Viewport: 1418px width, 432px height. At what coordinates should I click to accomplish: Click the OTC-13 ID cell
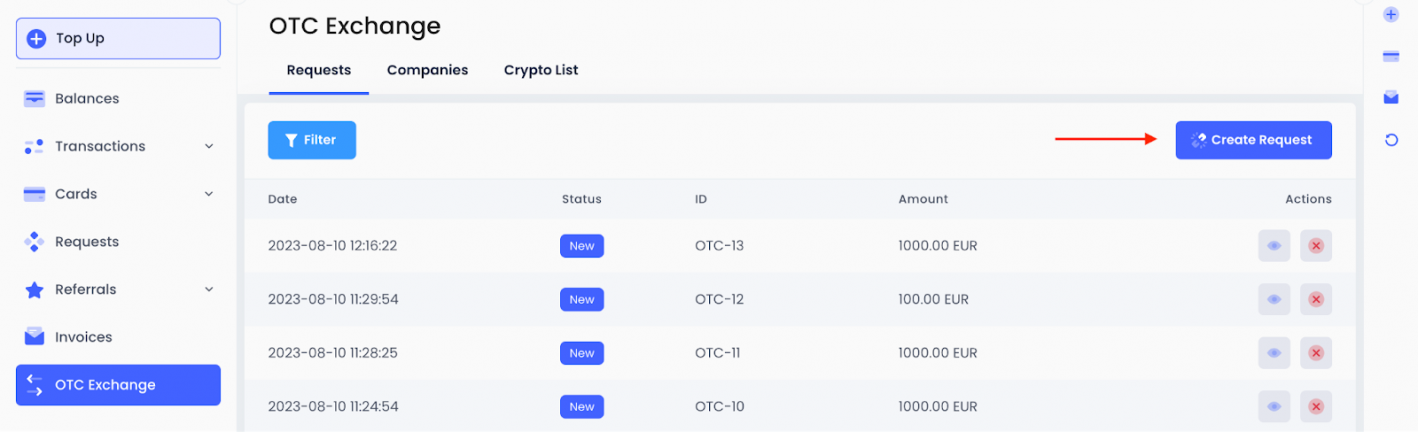point(719,245)
